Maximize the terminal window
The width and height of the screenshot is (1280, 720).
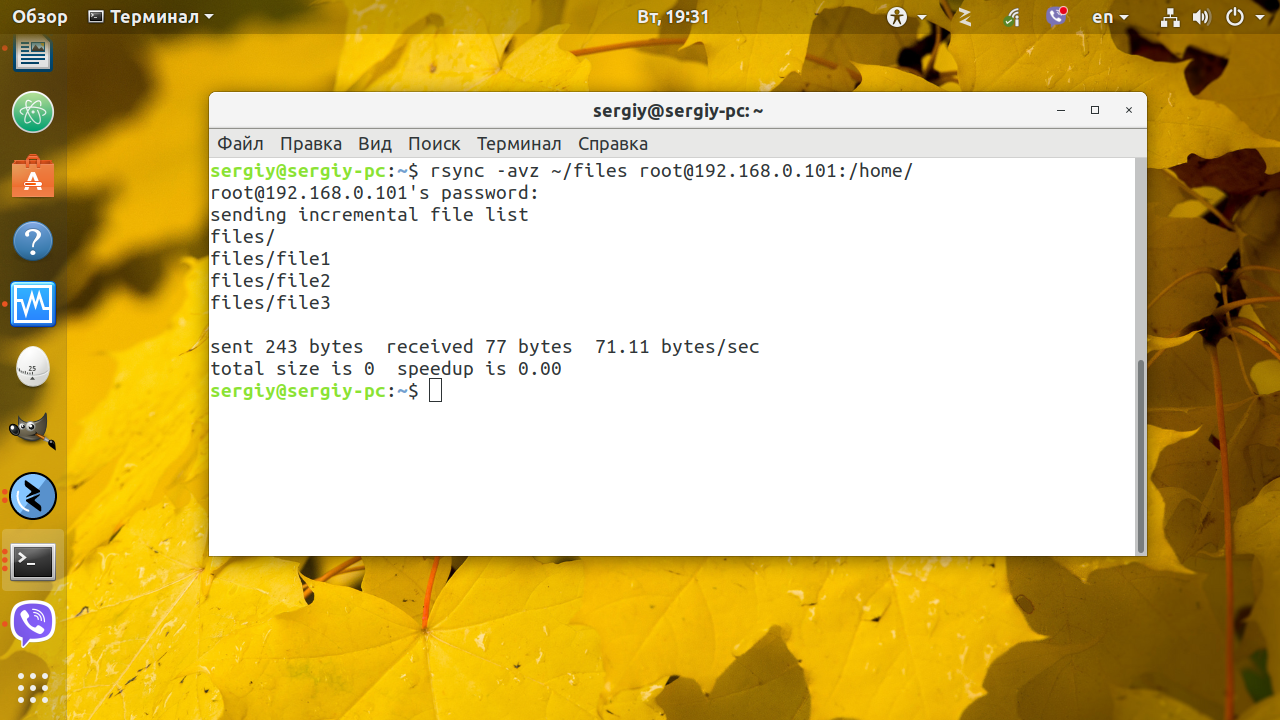(1095, 110)
